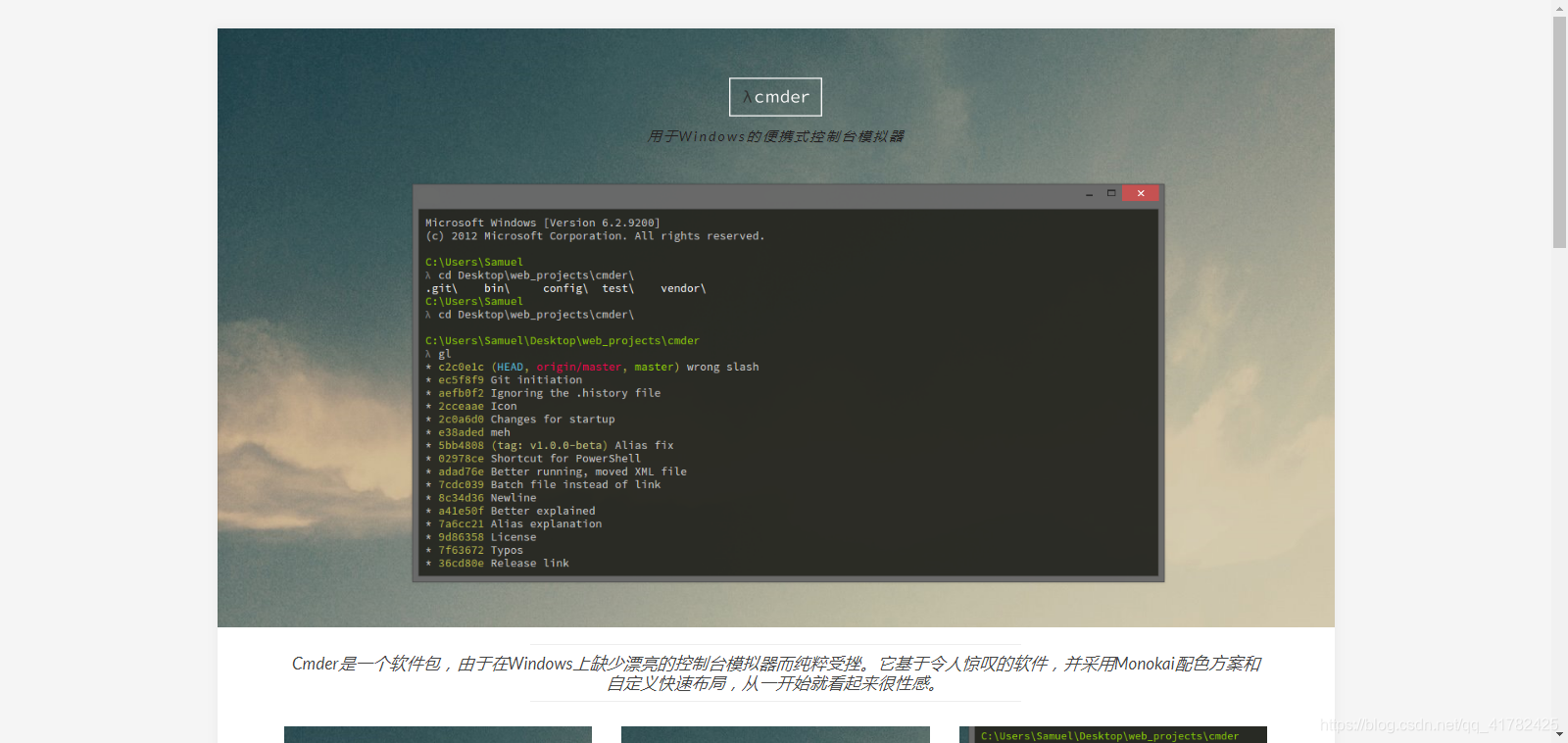The width and height of the screenshot is (1568, 743).
Task: Click commit '2c0a6d0 Changes for startup'
Action: pos(520,420)
